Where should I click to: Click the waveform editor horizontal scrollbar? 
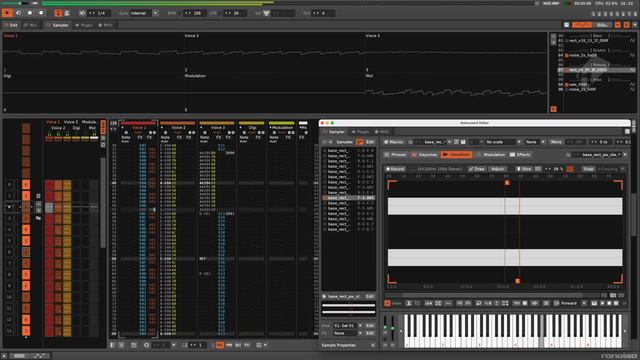(493, 295)
